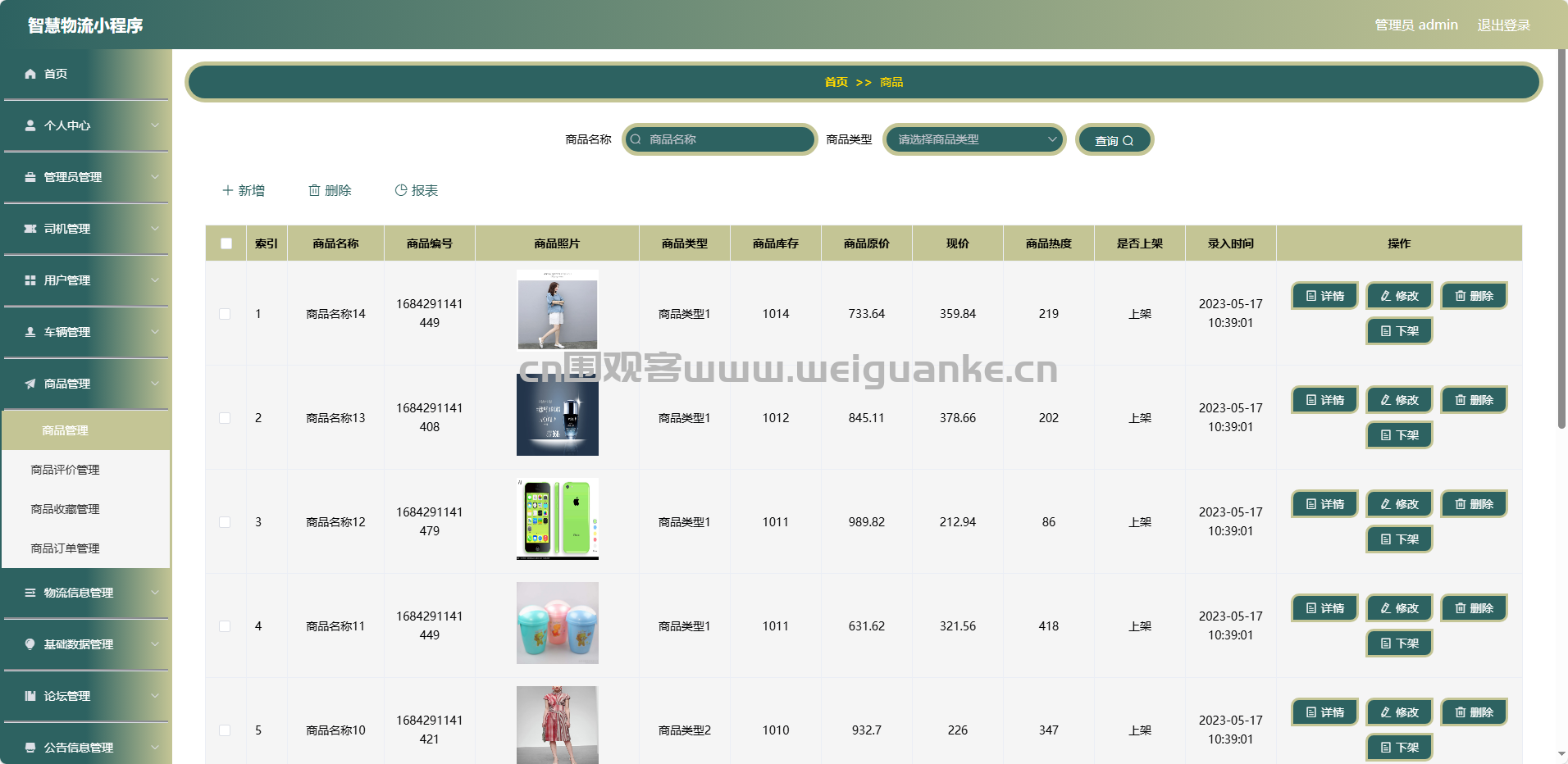Viewport: 1568px width, 764px height.
Task: Check the row checkbox for 商品名称13
Action: click(x=225, y=418)
